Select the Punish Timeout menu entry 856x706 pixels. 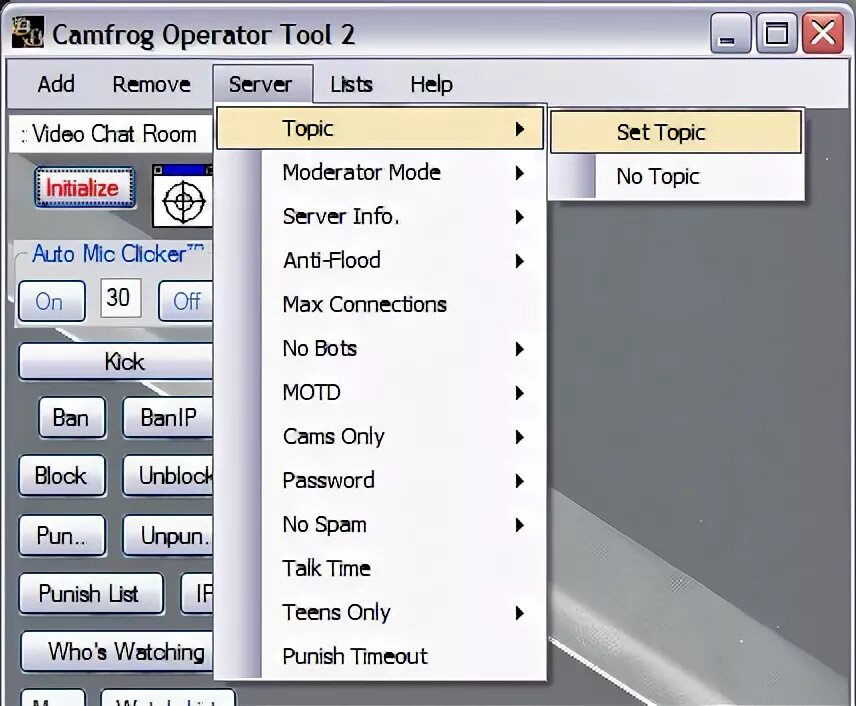tap(380, 657)
